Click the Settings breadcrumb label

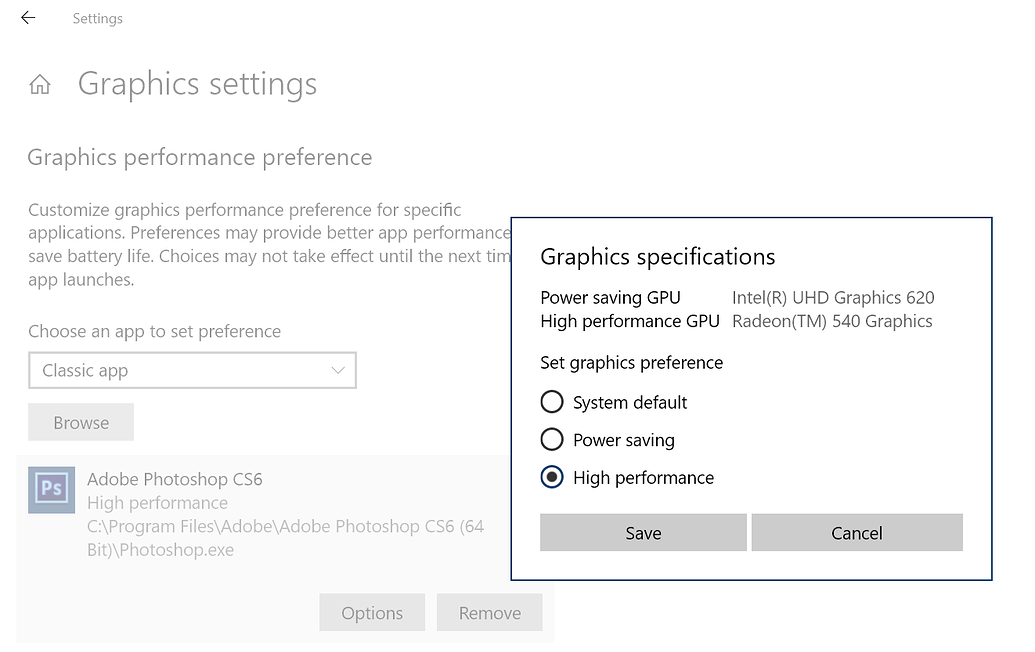[97, 17]
